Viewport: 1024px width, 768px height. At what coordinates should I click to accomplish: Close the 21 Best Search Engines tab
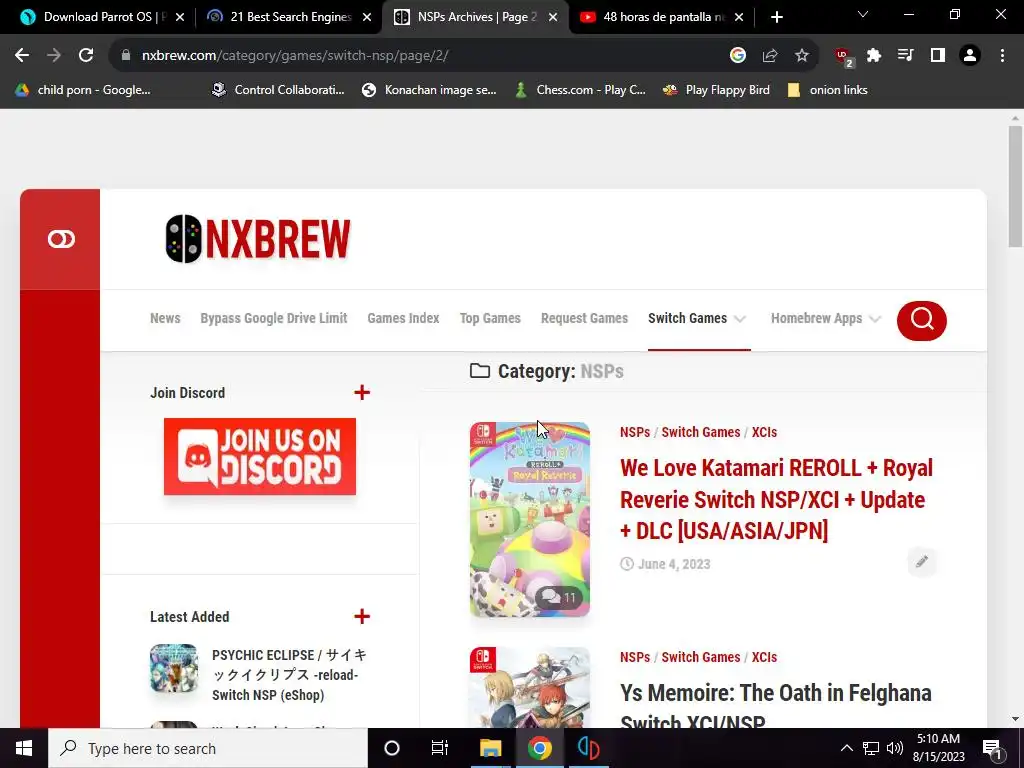(367, 17)
